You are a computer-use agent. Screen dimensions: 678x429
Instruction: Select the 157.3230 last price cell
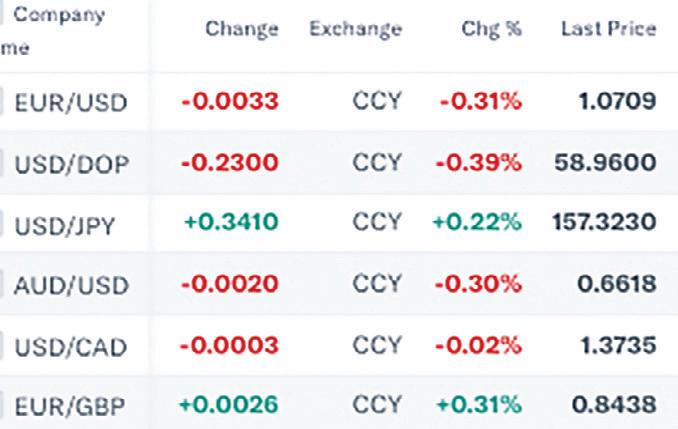point(604,222)
